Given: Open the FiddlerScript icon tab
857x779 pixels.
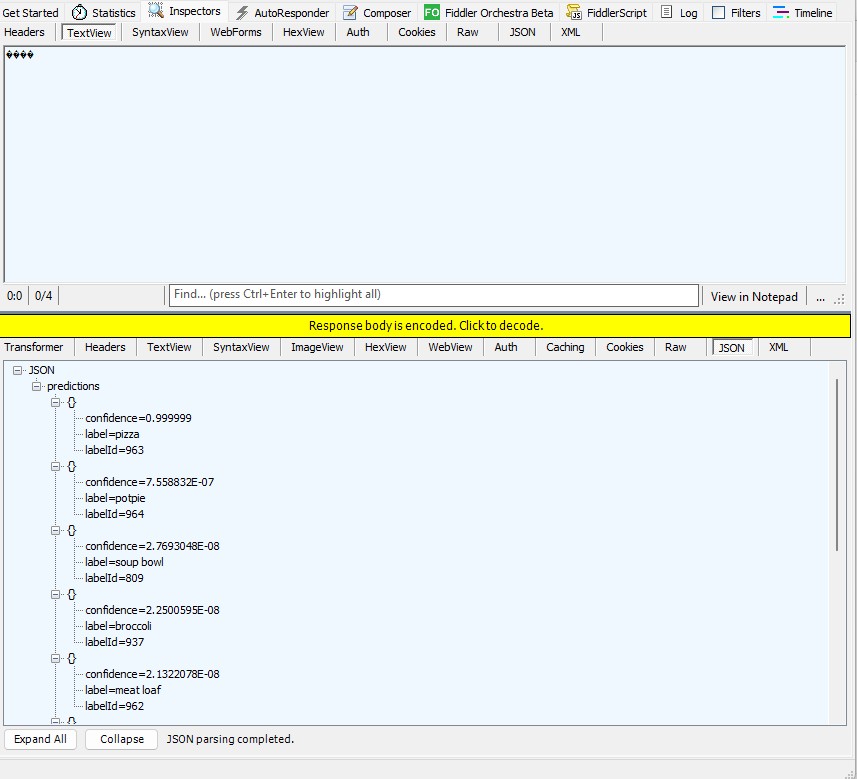Looking at the screenshot, I should (575, 13).
